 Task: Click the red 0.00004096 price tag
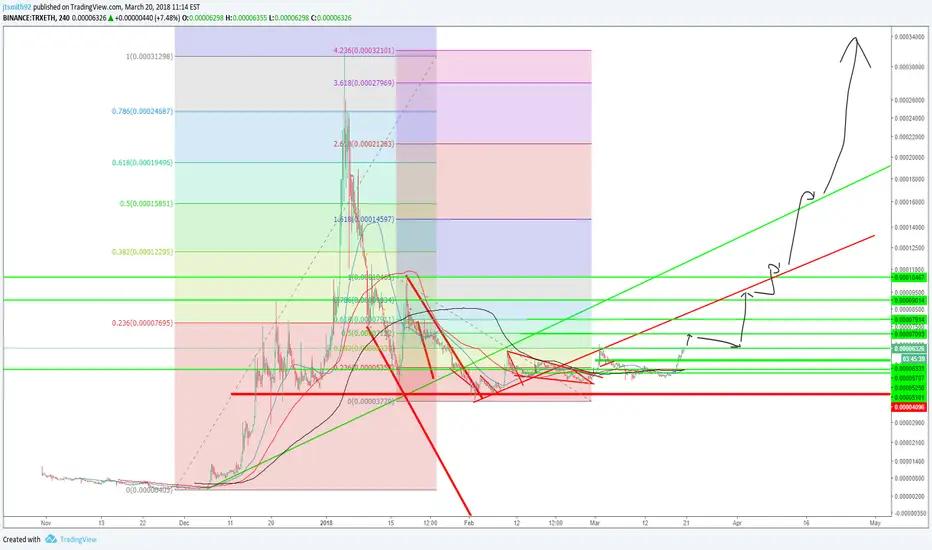click(x=909, y=407)
